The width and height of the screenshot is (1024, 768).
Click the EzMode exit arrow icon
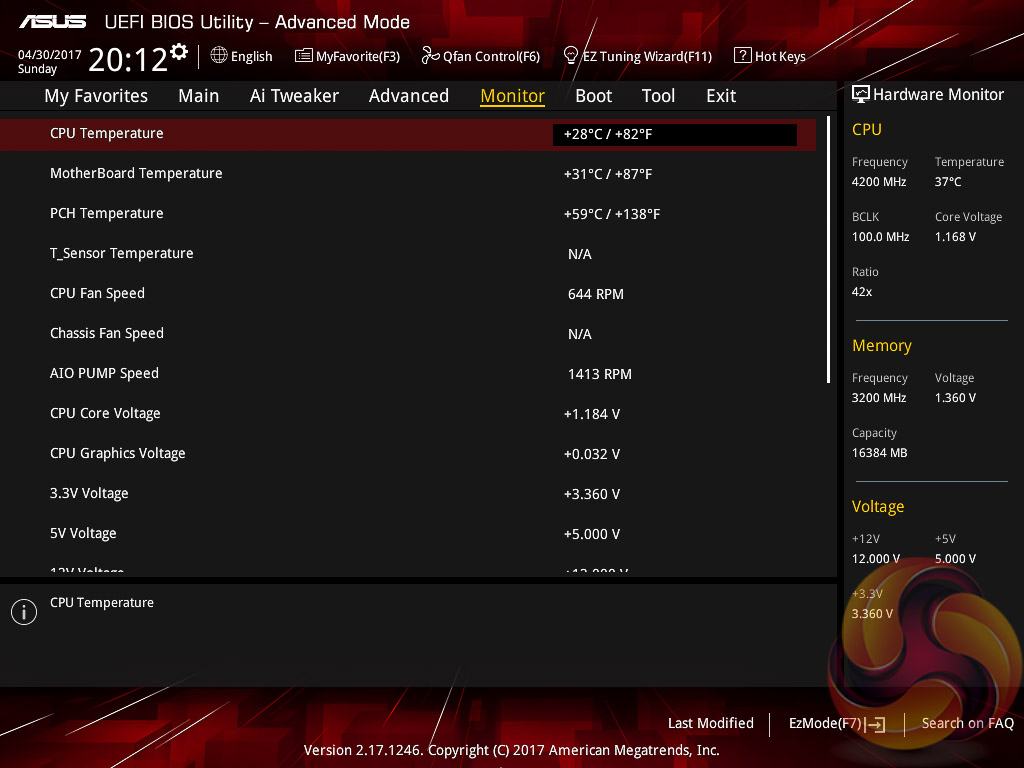click(875, 724)
